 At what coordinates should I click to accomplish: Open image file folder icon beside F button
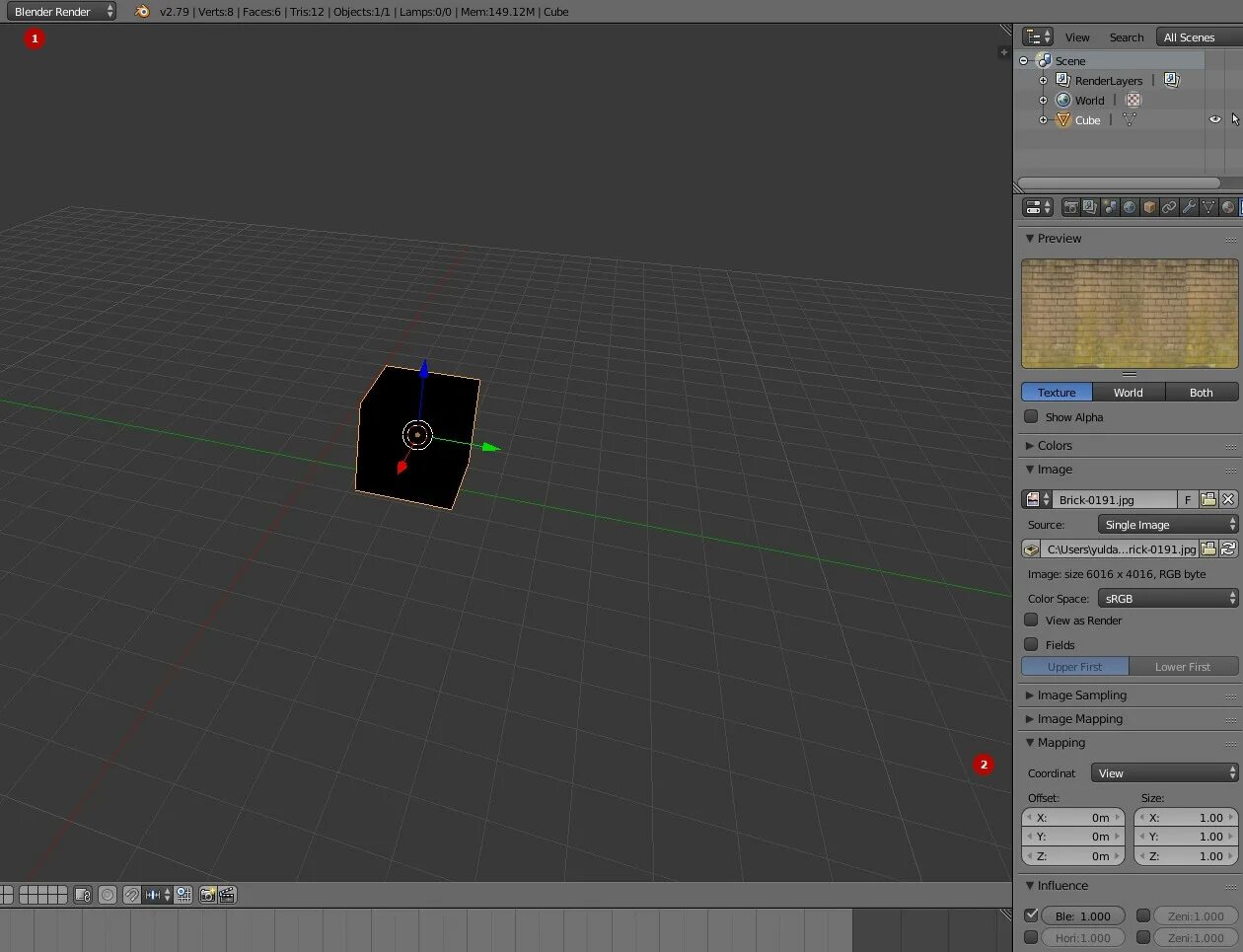[x=1208, y=499]
